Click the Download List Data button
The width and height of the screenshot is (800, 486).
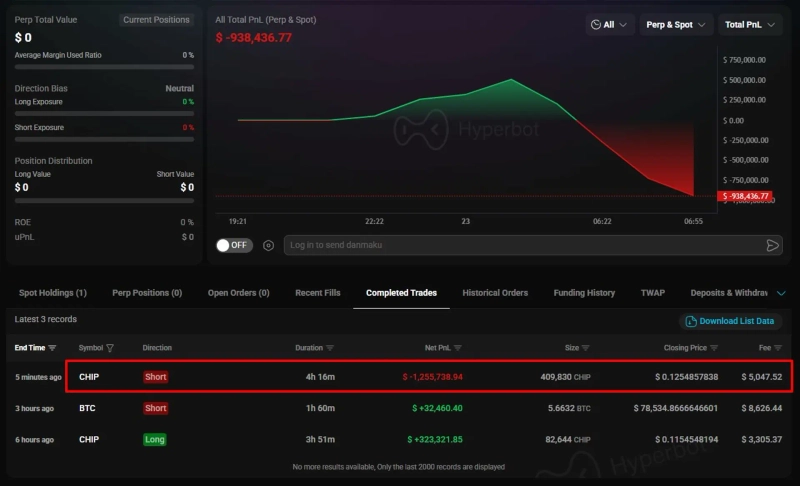(731, 321)
